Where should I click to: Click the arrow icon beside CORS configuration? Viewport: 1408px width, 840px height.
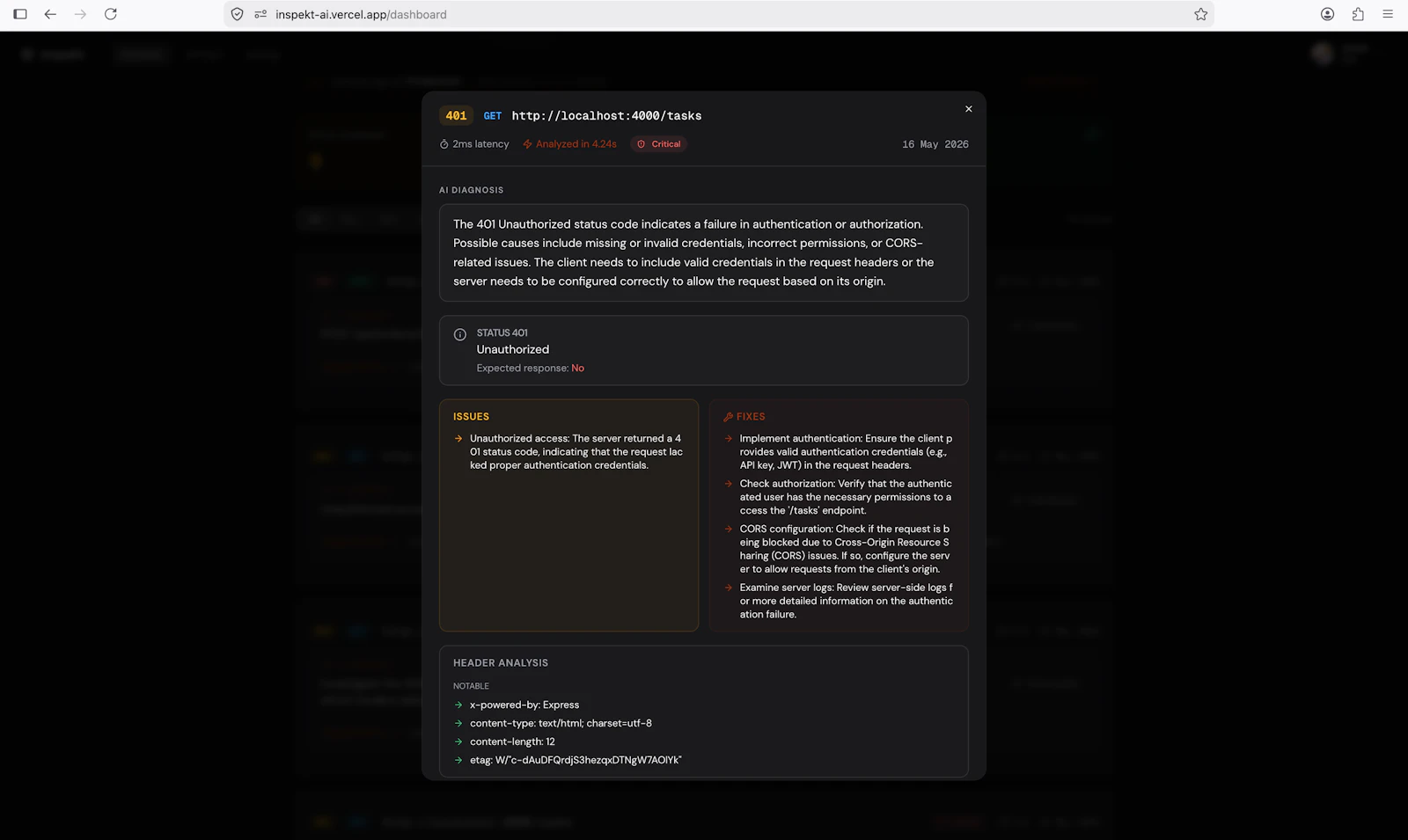click(729, 529)
